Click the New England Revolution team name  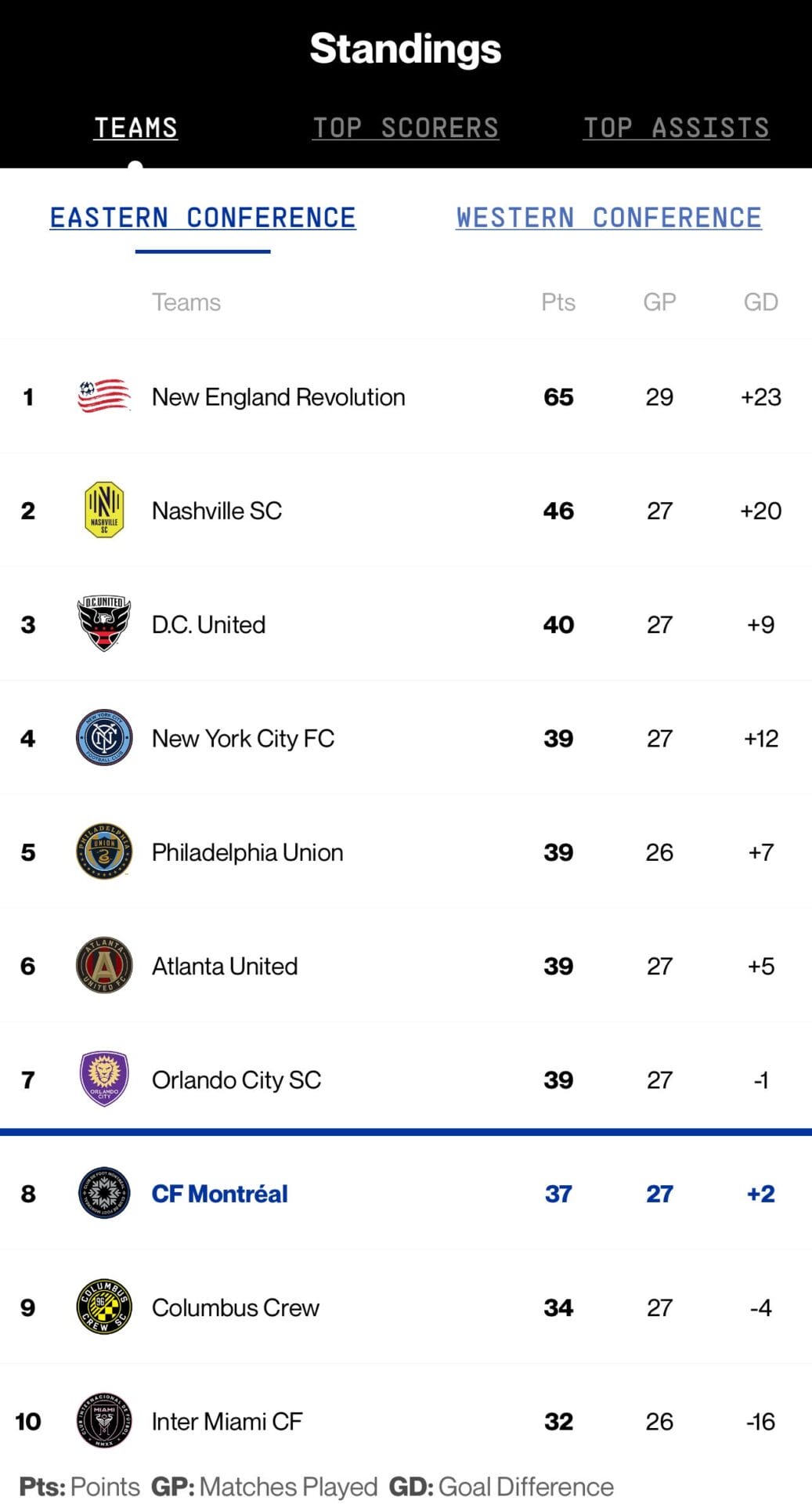coord(278,397)
